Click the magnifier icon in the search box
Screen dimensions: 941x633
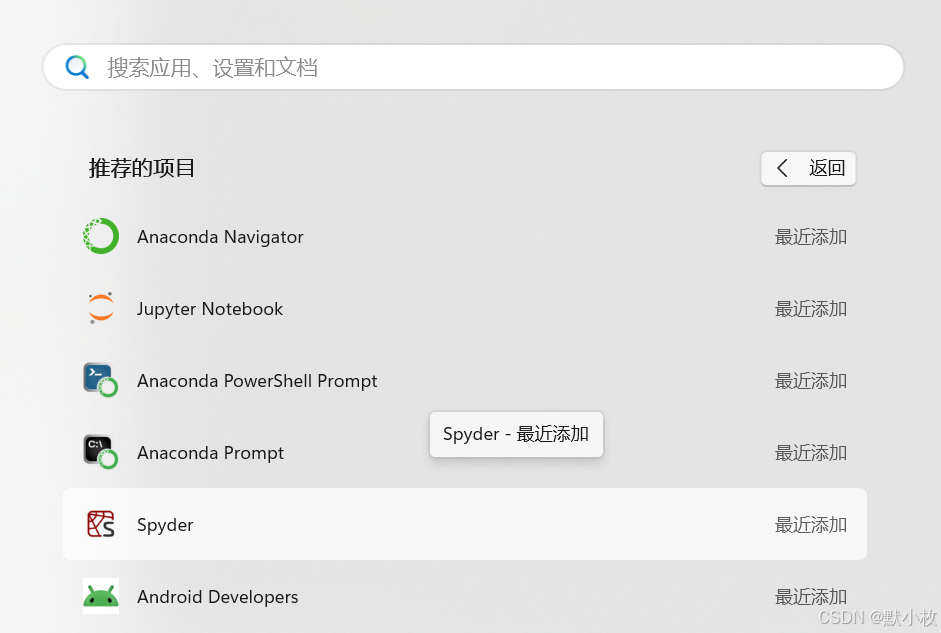point(77,67)
